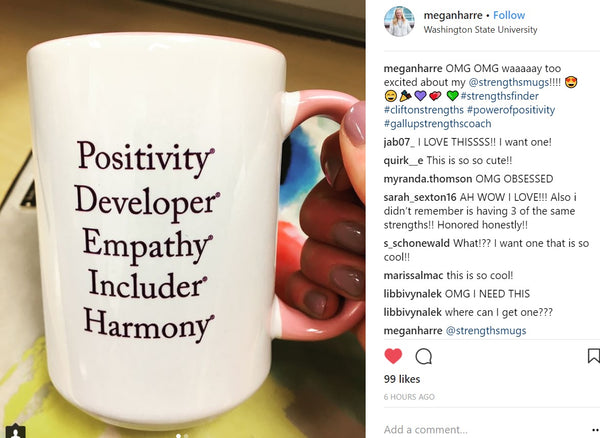Screen dimensions: 600x438
Task: Open jab07_ commenter's profile
Action: [x=399, y=142]
